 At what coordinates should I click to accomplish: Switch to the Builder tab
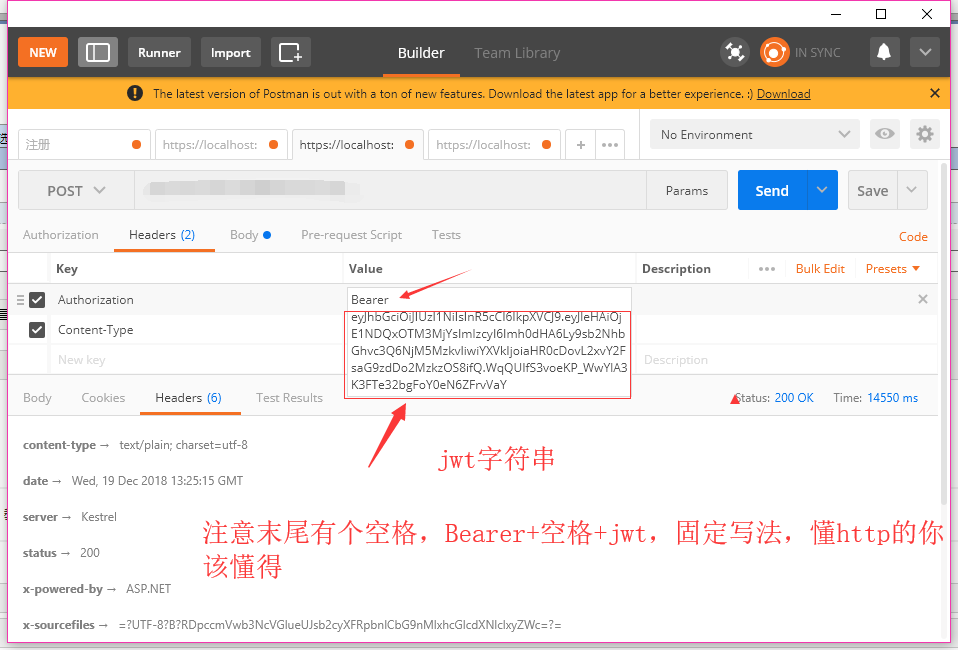[421, 53]
